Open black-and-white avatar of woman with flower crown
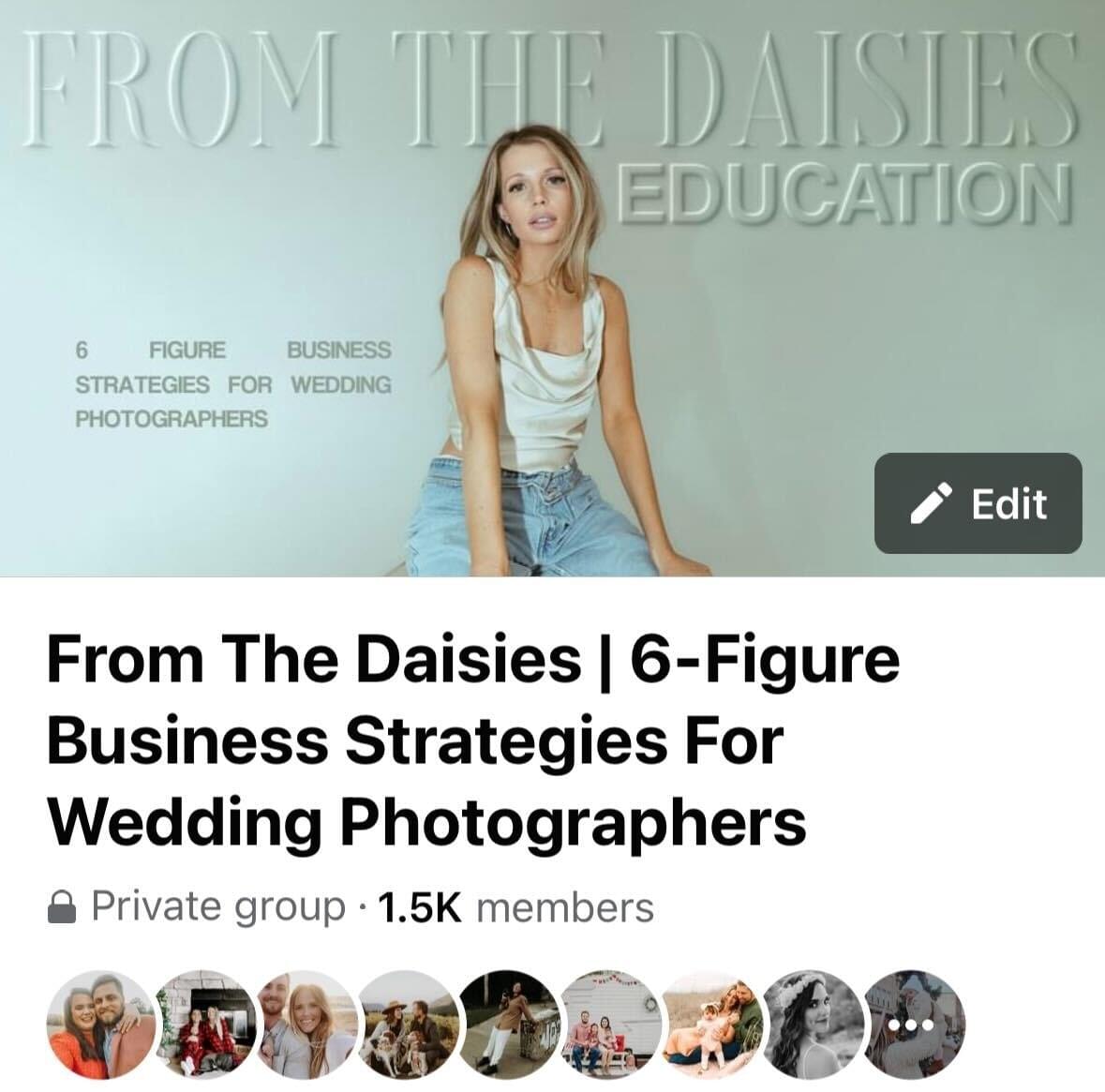Image resolution: width=1105 pixels, height=1092 pixels. (x=814, y=1024)
